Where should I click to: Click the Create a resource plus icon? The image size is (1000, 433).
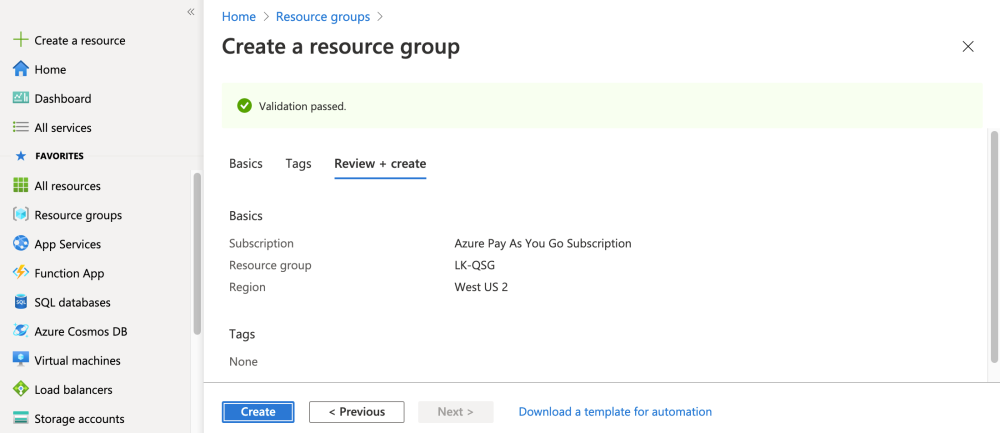20,40
